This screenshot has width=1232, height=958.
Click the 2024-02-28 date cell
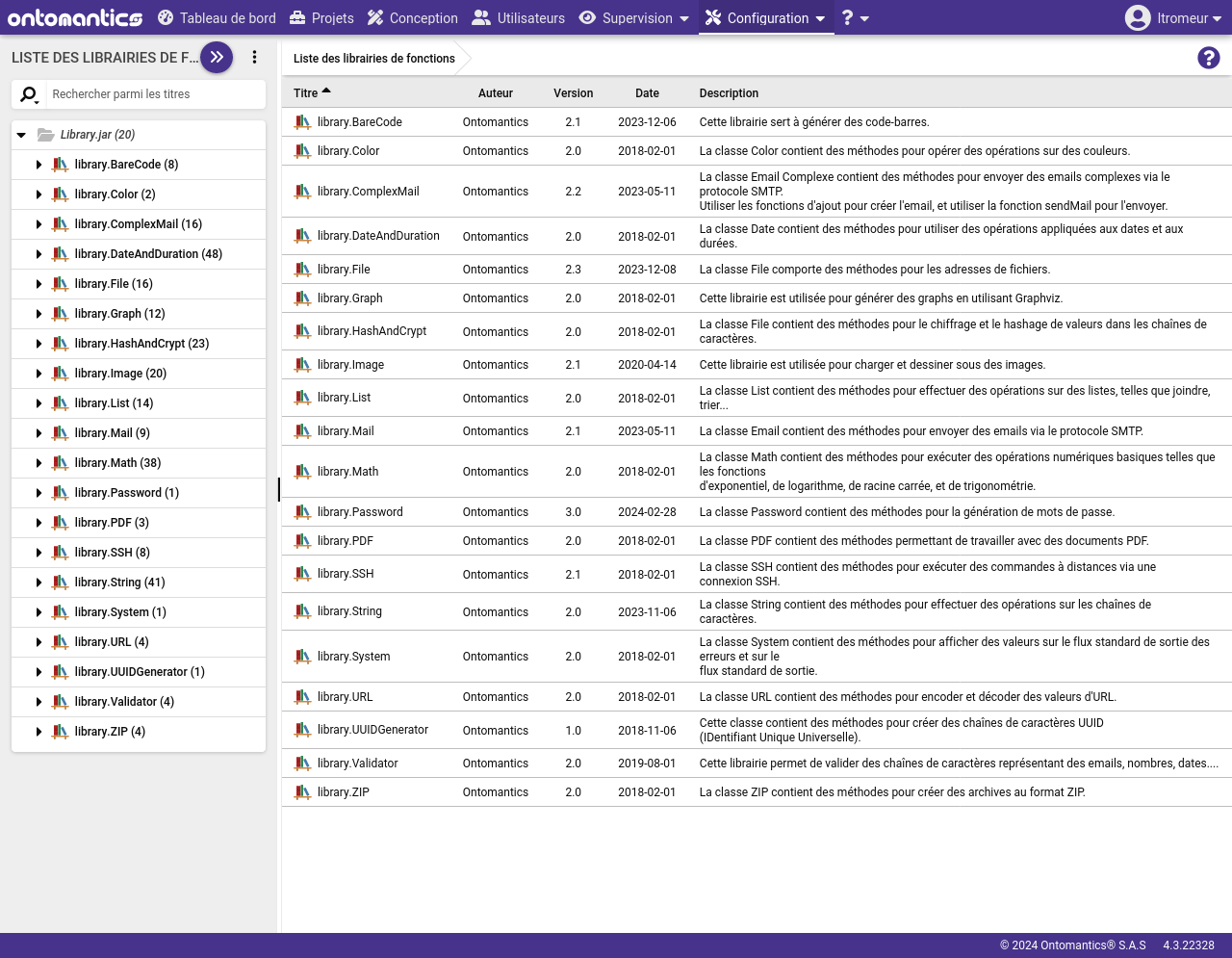coord(647,512)
